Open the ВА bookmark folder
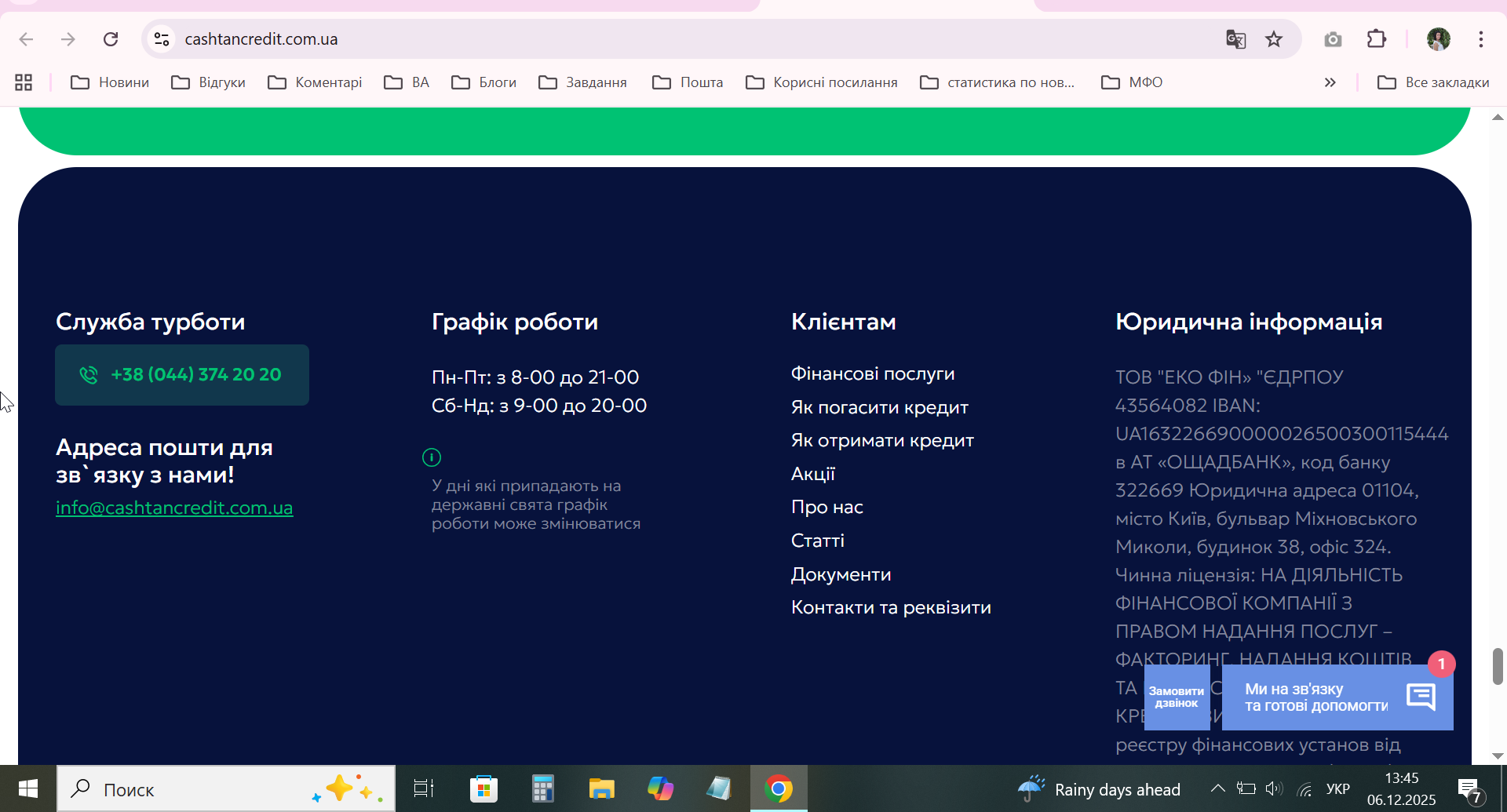 coord(407,82)
